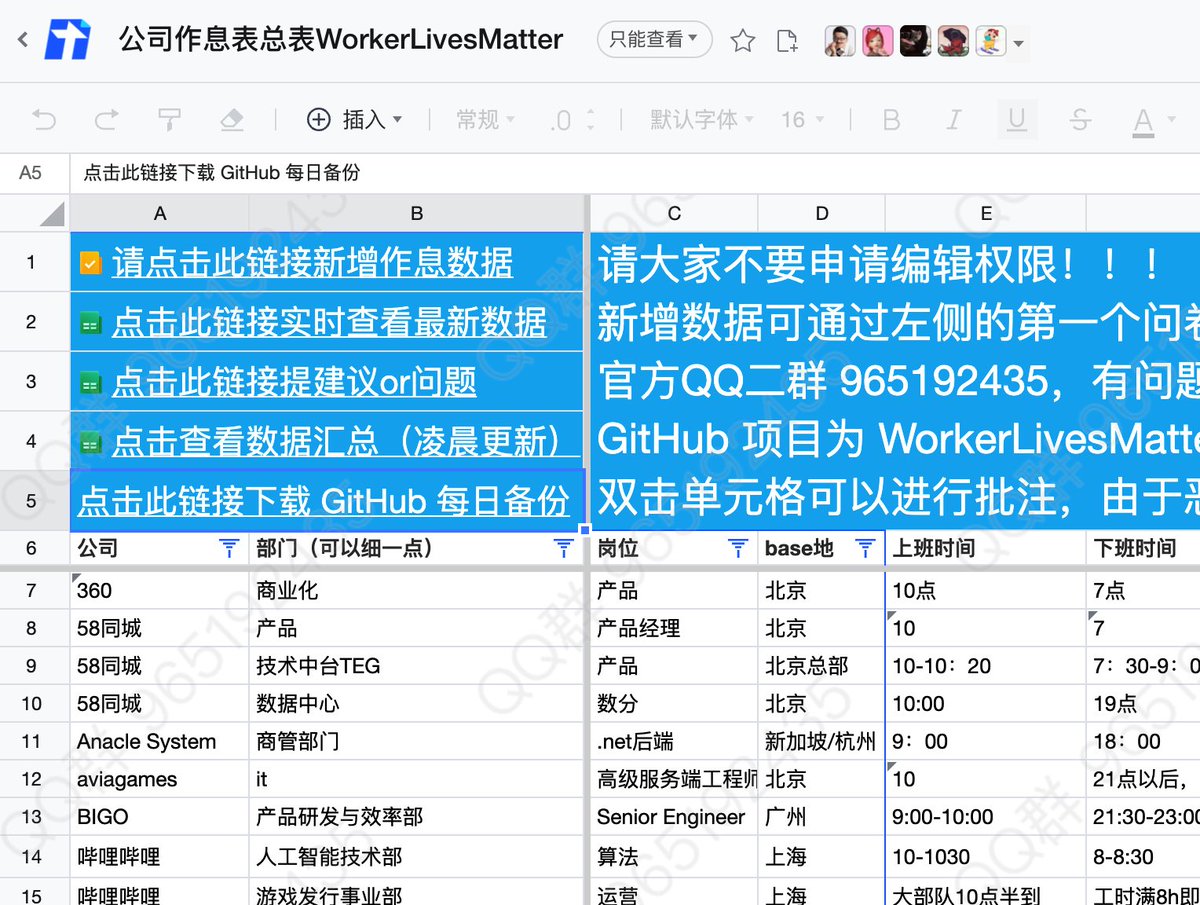Select column A header
Viewport: 1200px width, 905px height.
(160, 213)
